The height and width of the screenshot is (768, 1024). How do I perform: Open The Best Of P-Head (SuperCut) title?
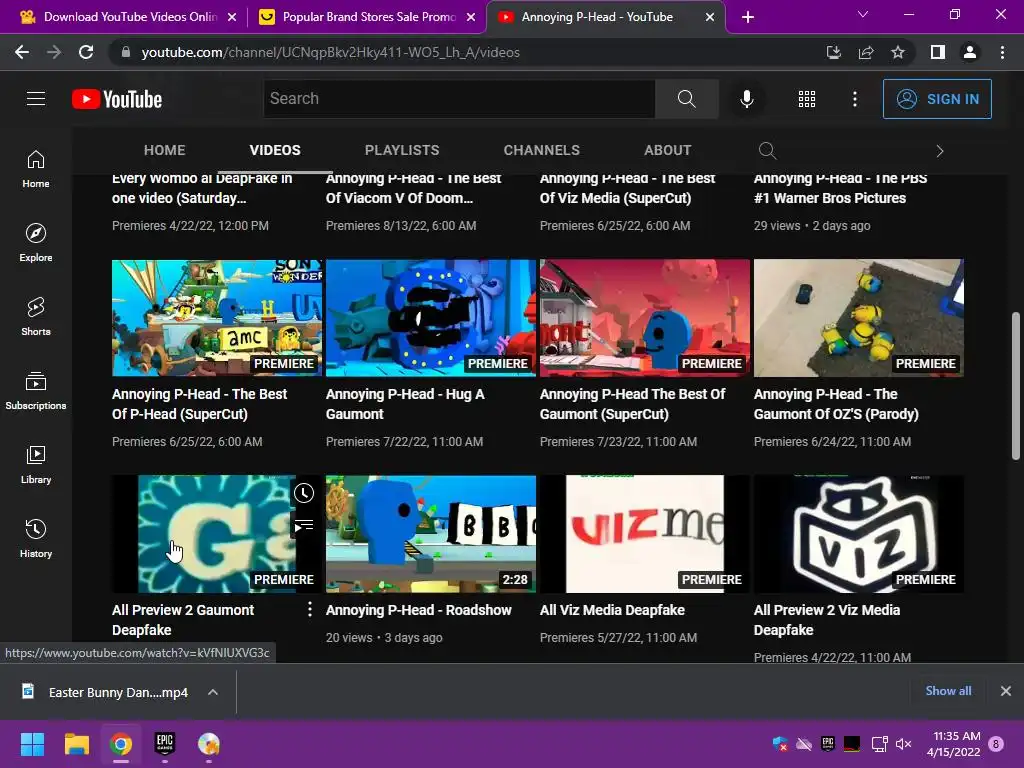[x=199, y=404]
